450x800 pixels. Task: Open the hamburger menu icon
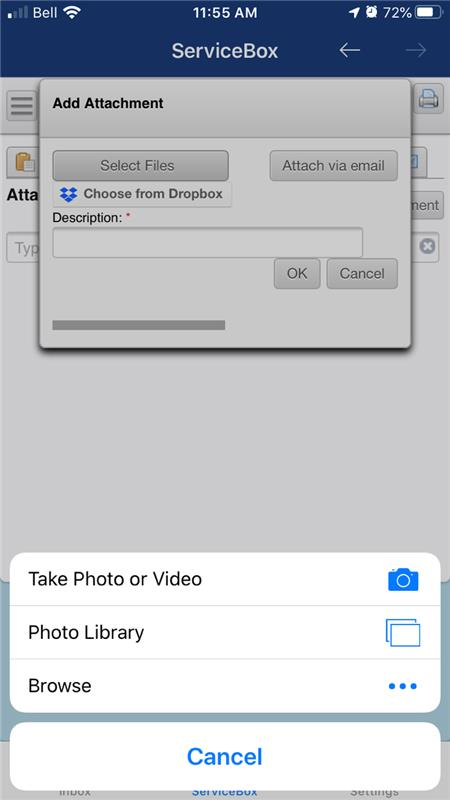tap(21, 106)
